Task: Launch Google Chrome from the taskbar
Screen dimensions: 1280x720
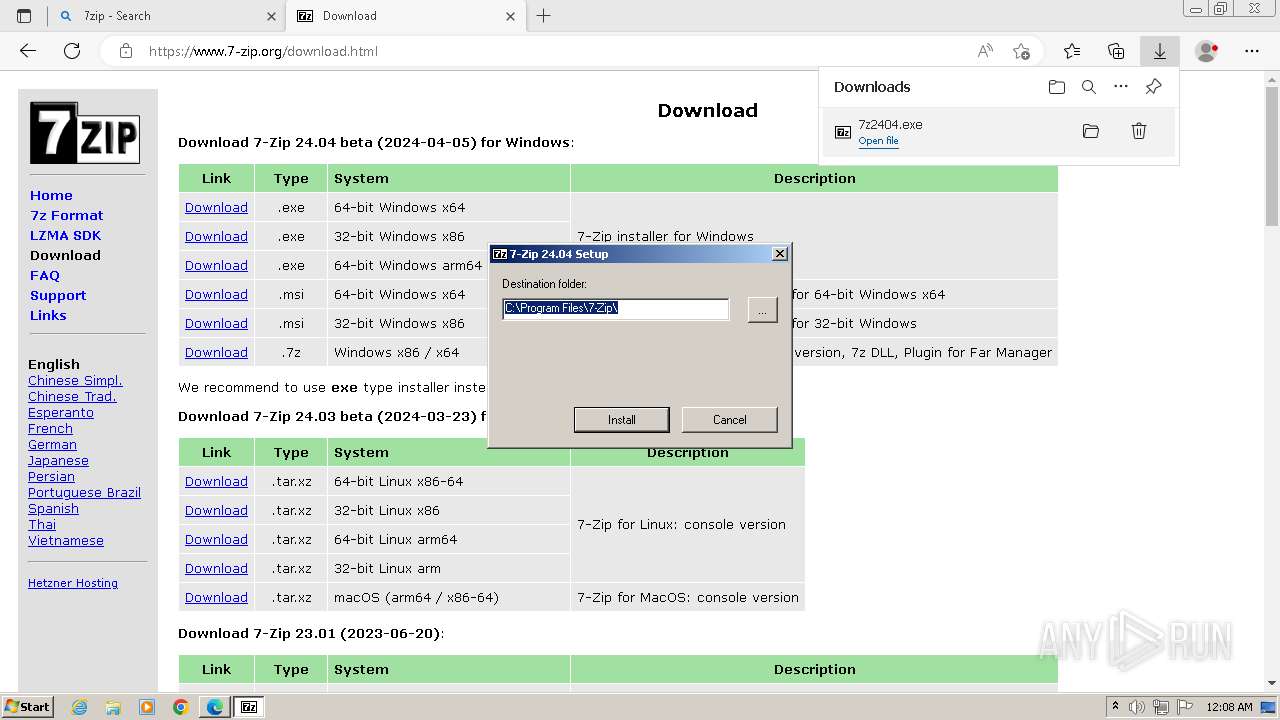Action: pyautogui.click(x=180, y=707)
